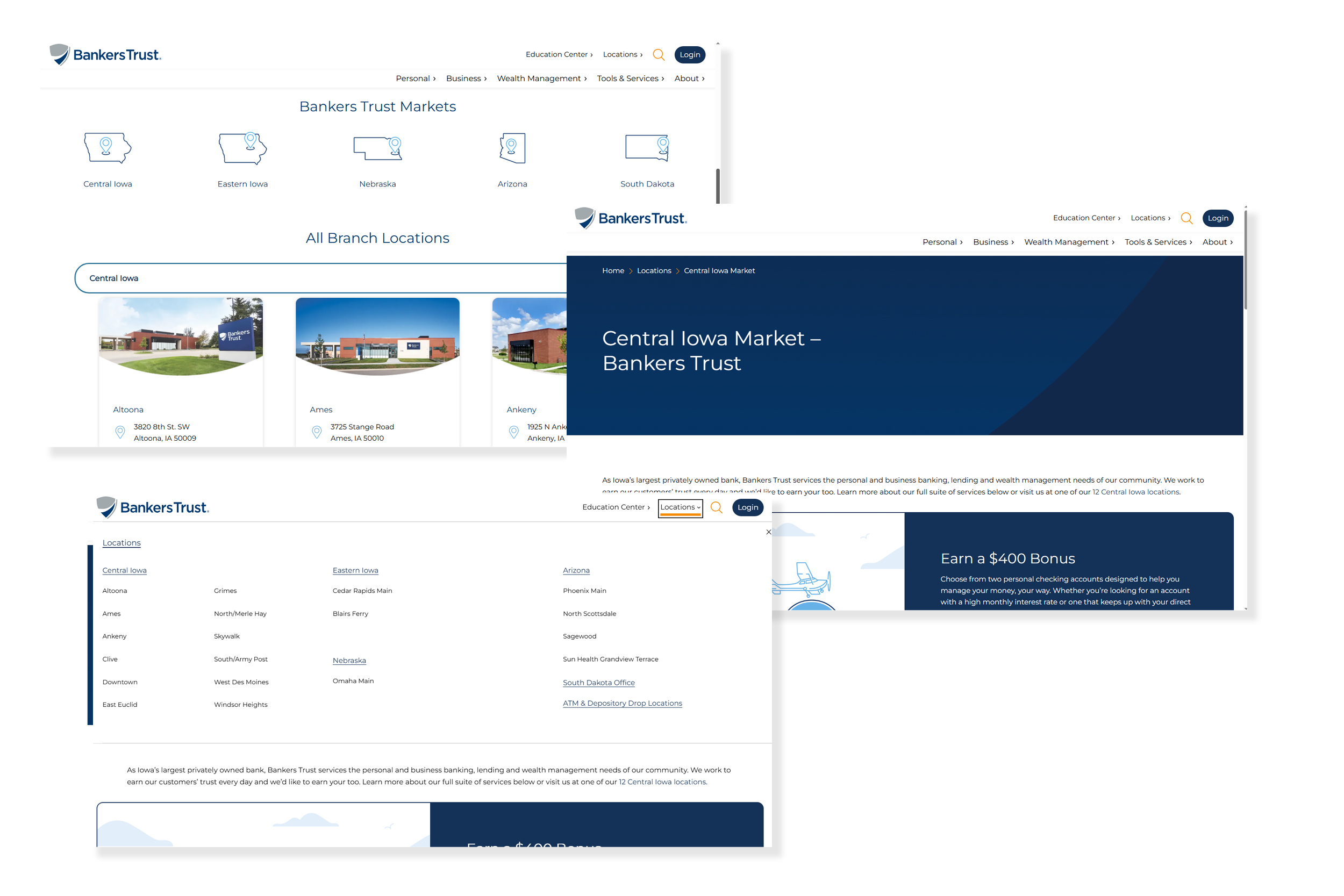This screenshot has height=896, width=1344.
Task: Open Education Center in Central Iowa Market window
Action: tap(1087, 218)
